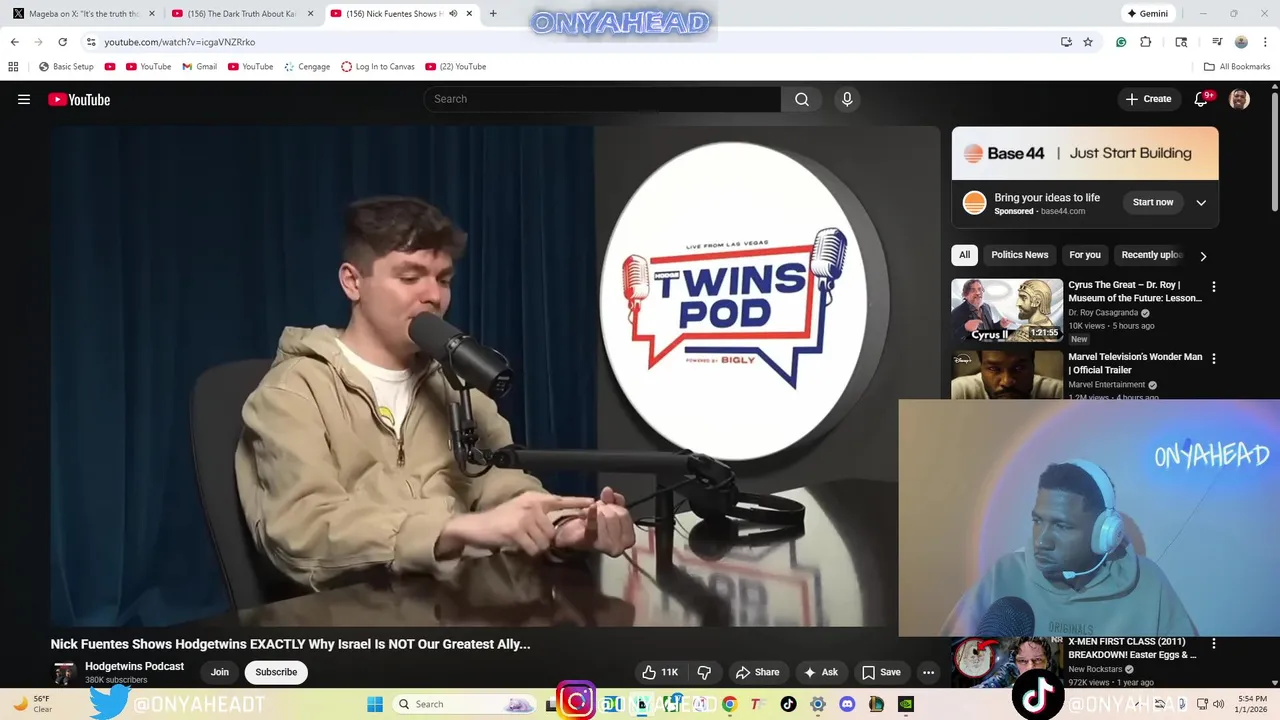Open Windows Start menu
Image resolution: width=1280 pixels, height=720 pixels.
coord(375,704)
